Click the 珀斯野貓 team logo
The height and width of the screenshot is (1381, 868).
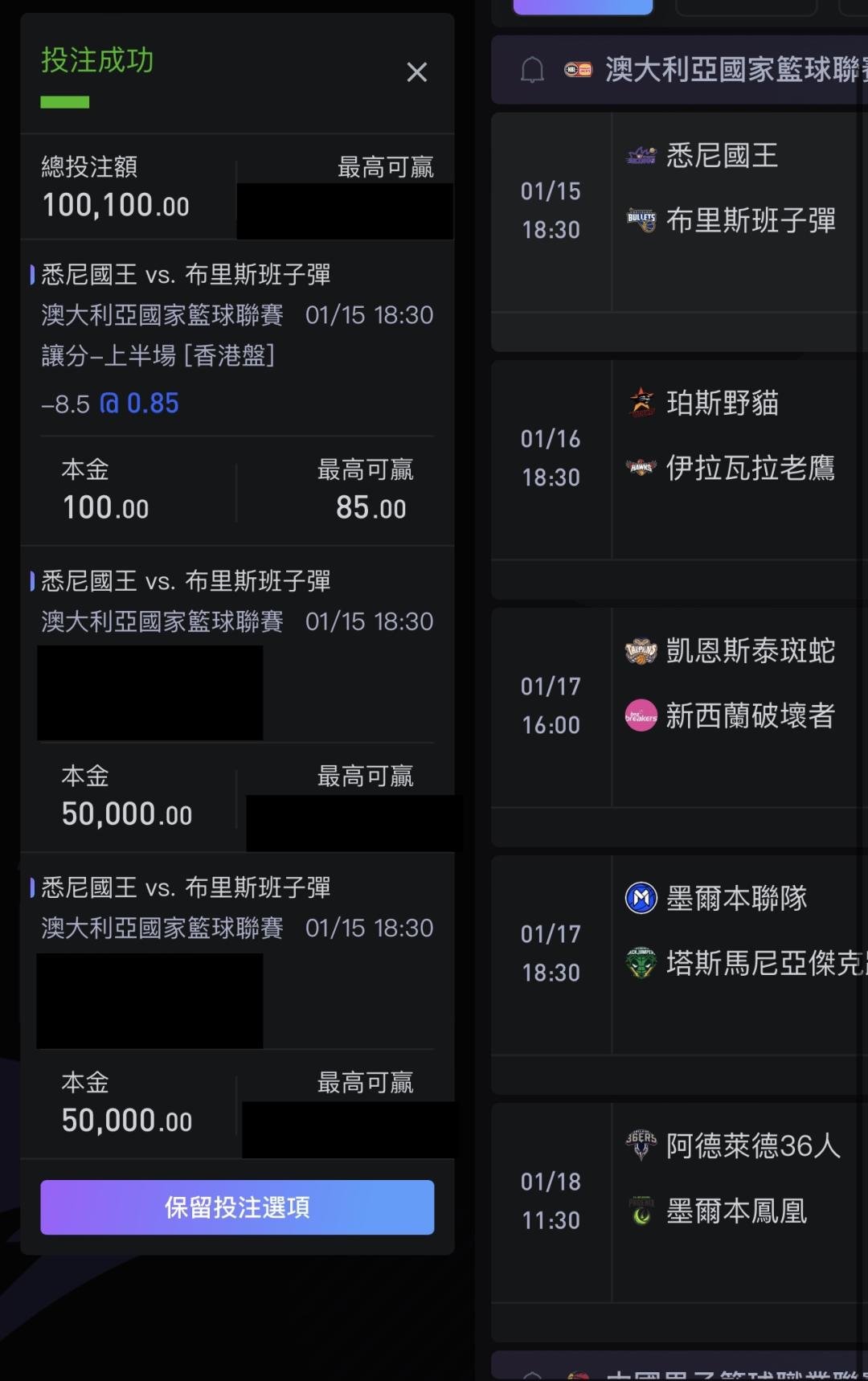(641, 403)
